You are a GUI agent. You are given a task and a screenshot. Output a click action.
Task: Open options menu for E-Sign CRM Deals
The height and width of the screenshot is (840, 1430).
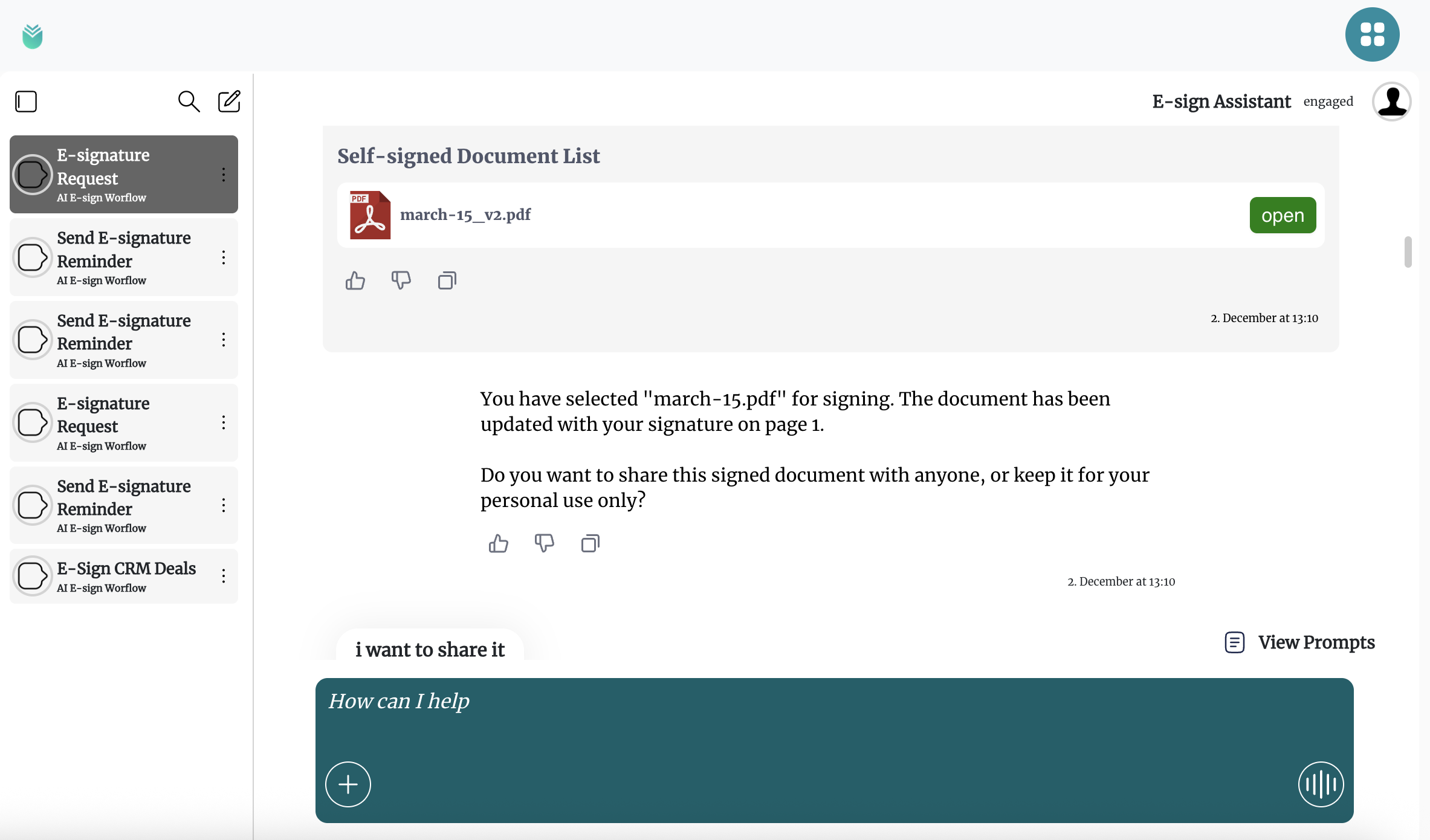pos(224,576)
